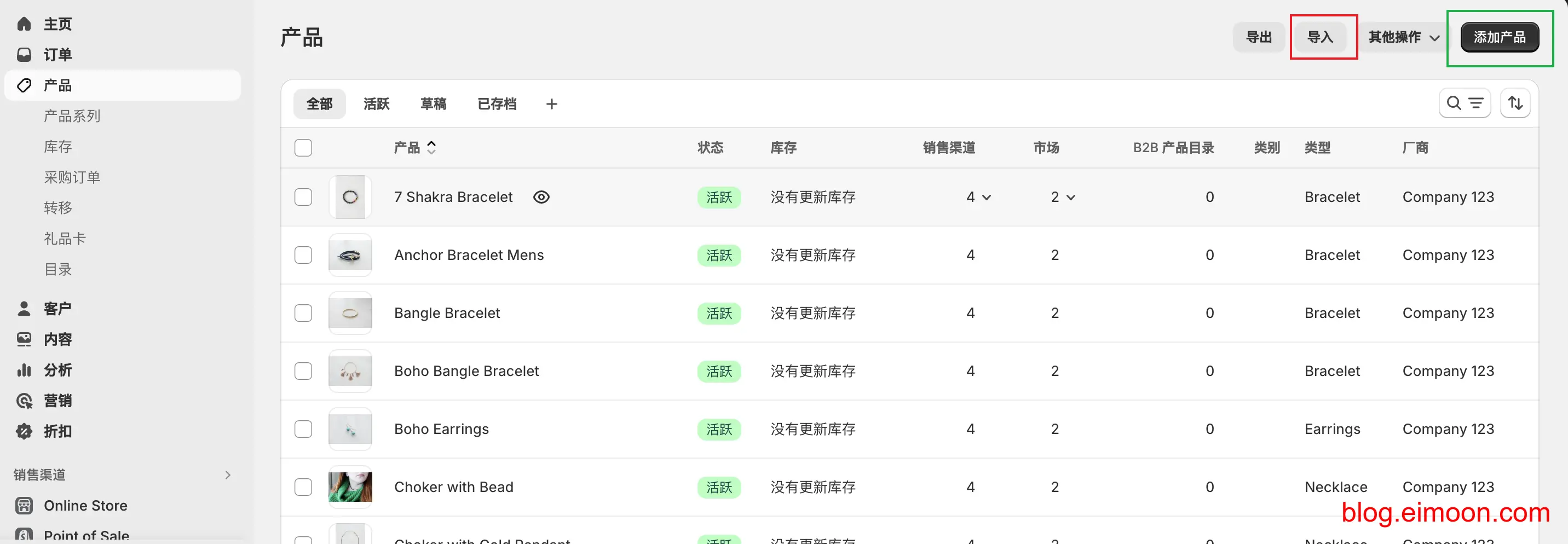
Task: Open 分析 analytics bar chart icon
Action: tap(24, 370)
